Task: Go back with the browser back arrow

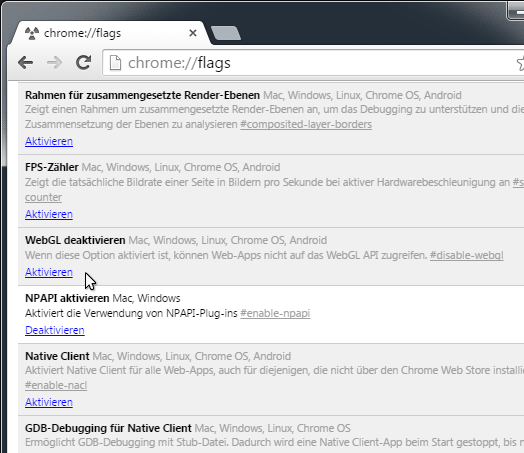Action: (x=26, y=62)
